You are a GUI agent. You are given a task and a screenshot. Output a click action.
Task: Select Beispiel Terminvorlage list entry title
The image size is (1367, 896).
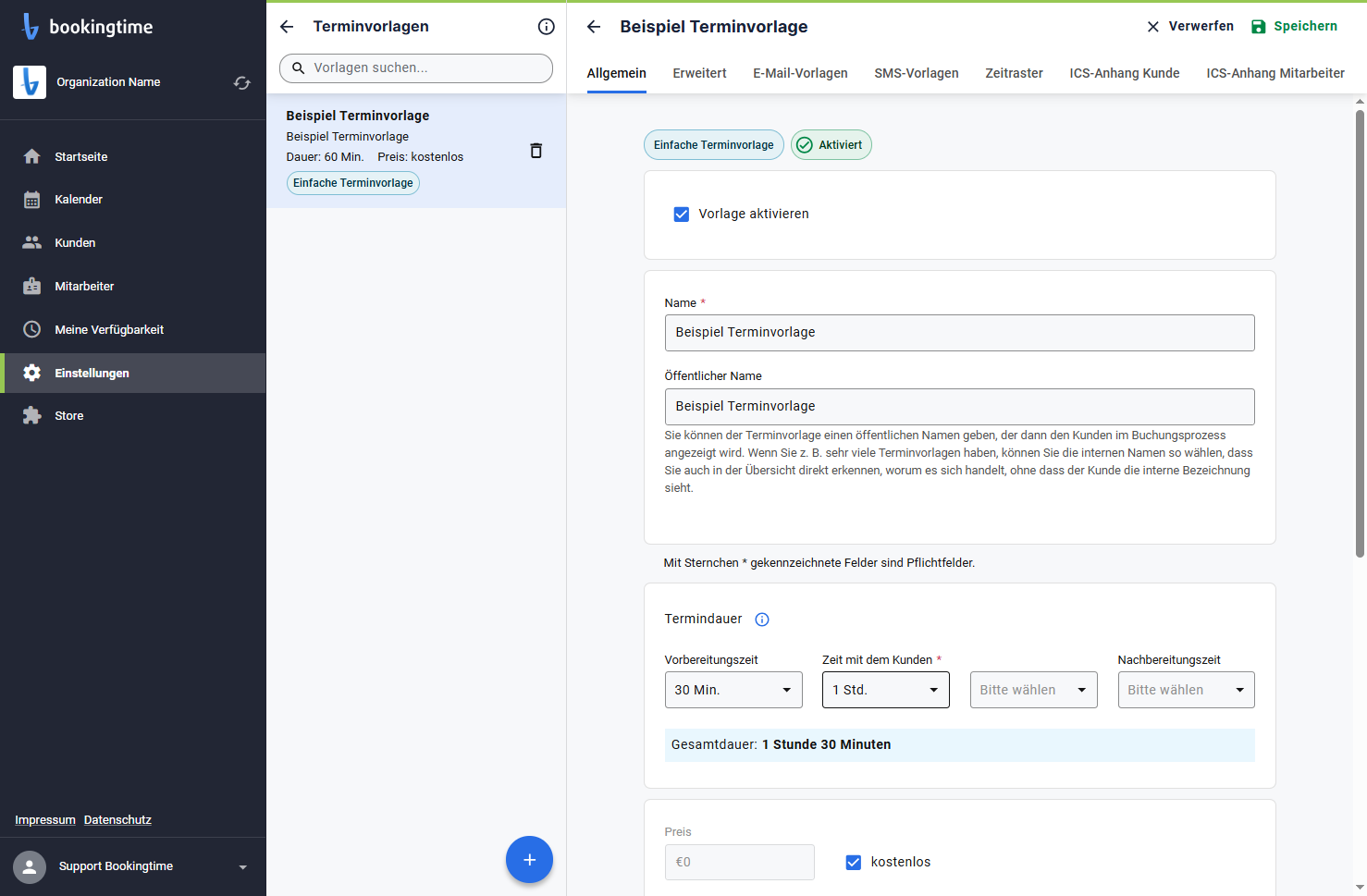click(358, 116)
